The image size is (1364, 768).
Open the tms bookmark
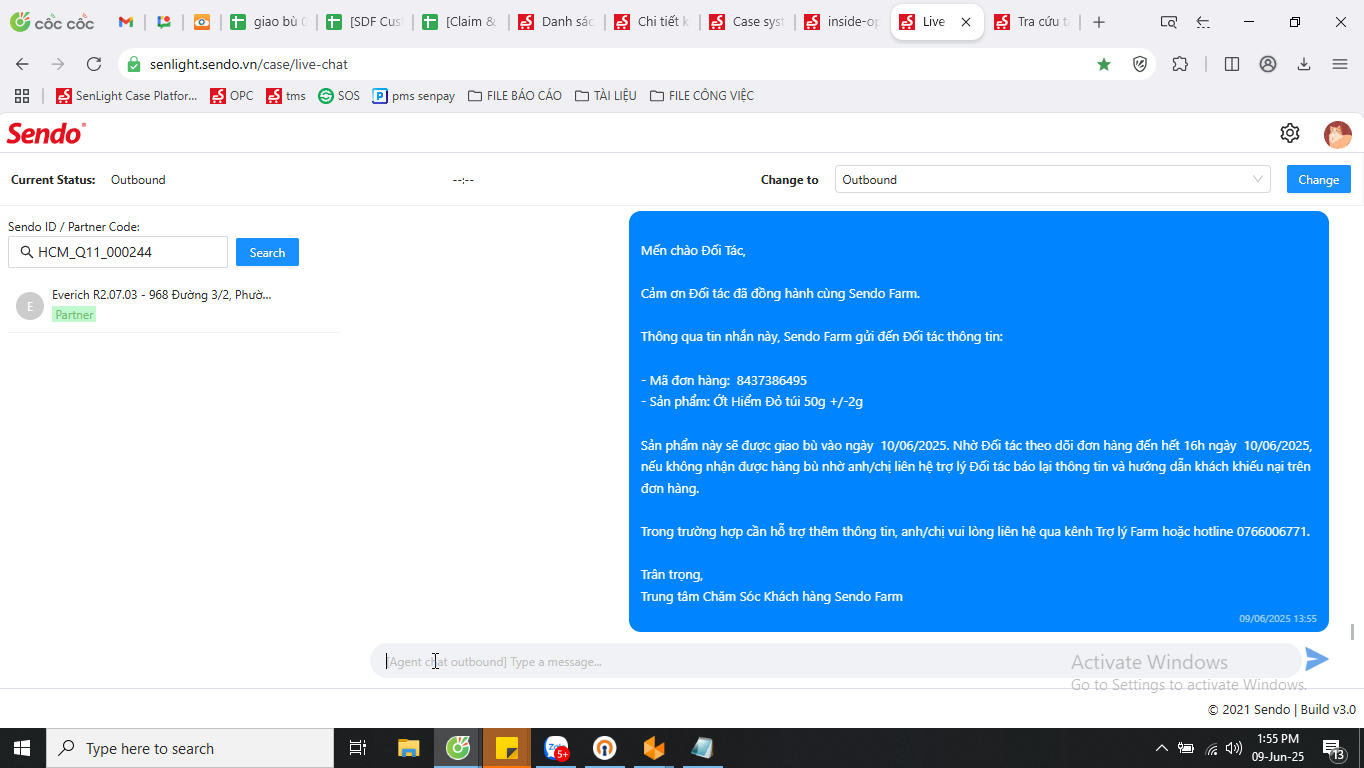click(x=286, y=96)
